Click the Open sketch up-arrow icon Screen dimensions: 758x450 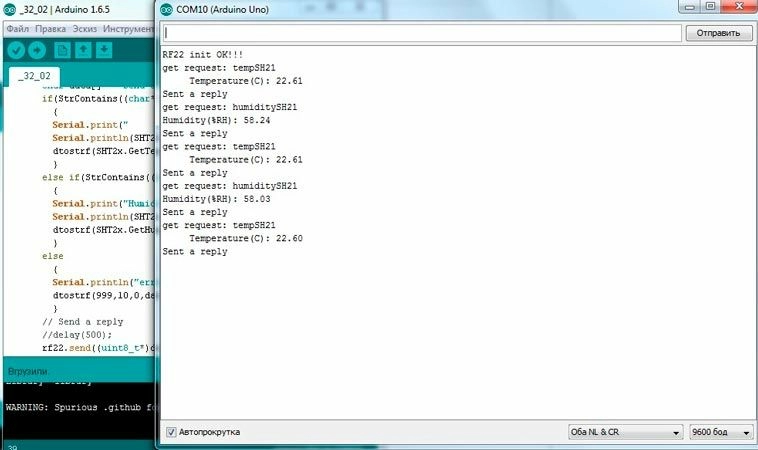pyautogui.click(x=83, y=50)
